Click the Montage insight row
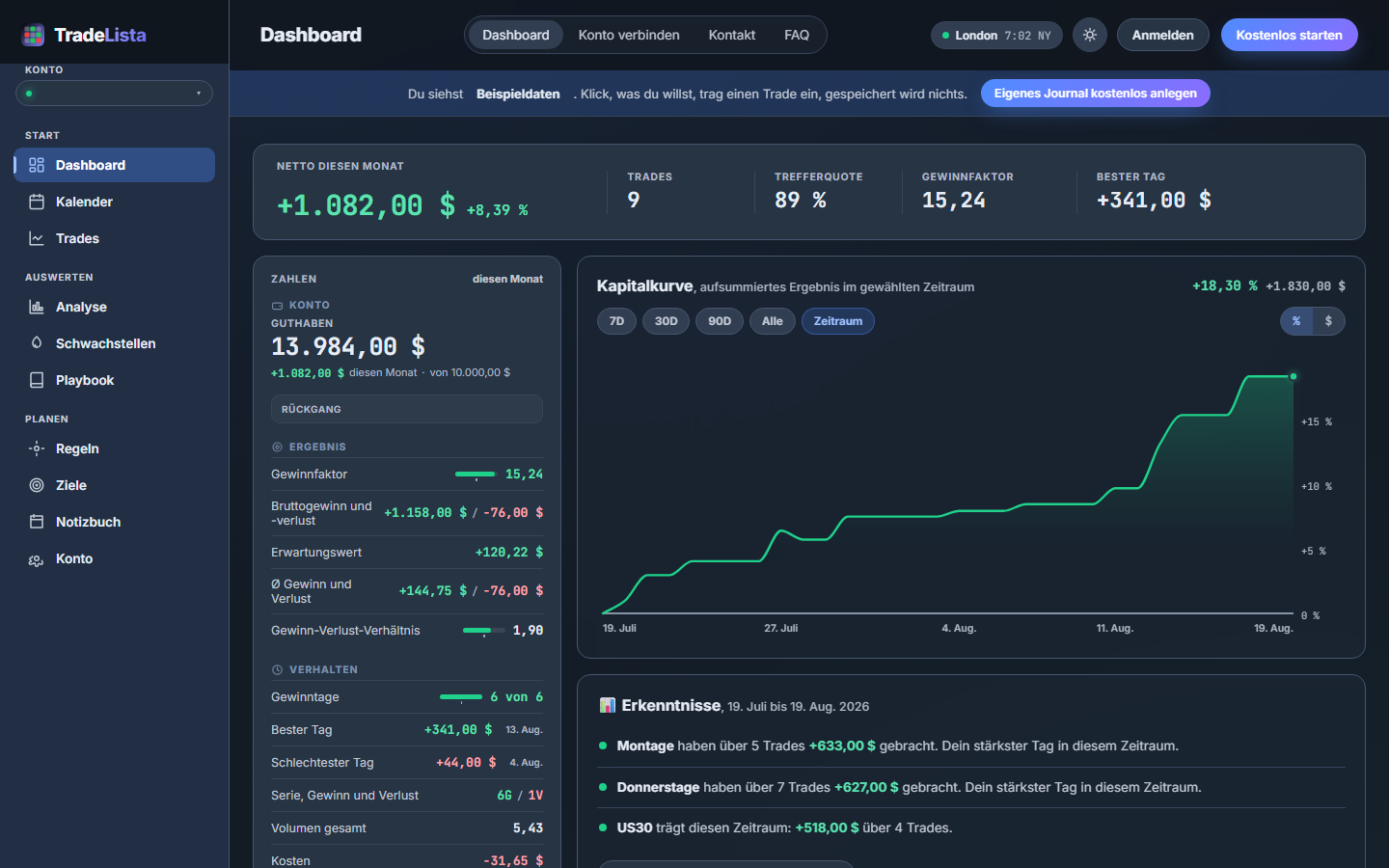Viewport: 1389px width, 868px height. click(971, 746)
